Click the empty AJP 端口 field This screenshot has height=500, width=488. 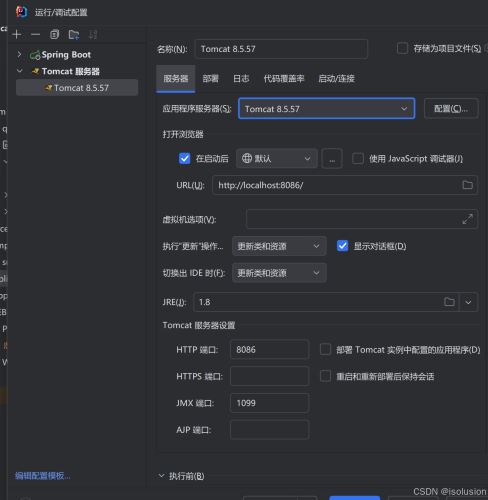(269, 430)
